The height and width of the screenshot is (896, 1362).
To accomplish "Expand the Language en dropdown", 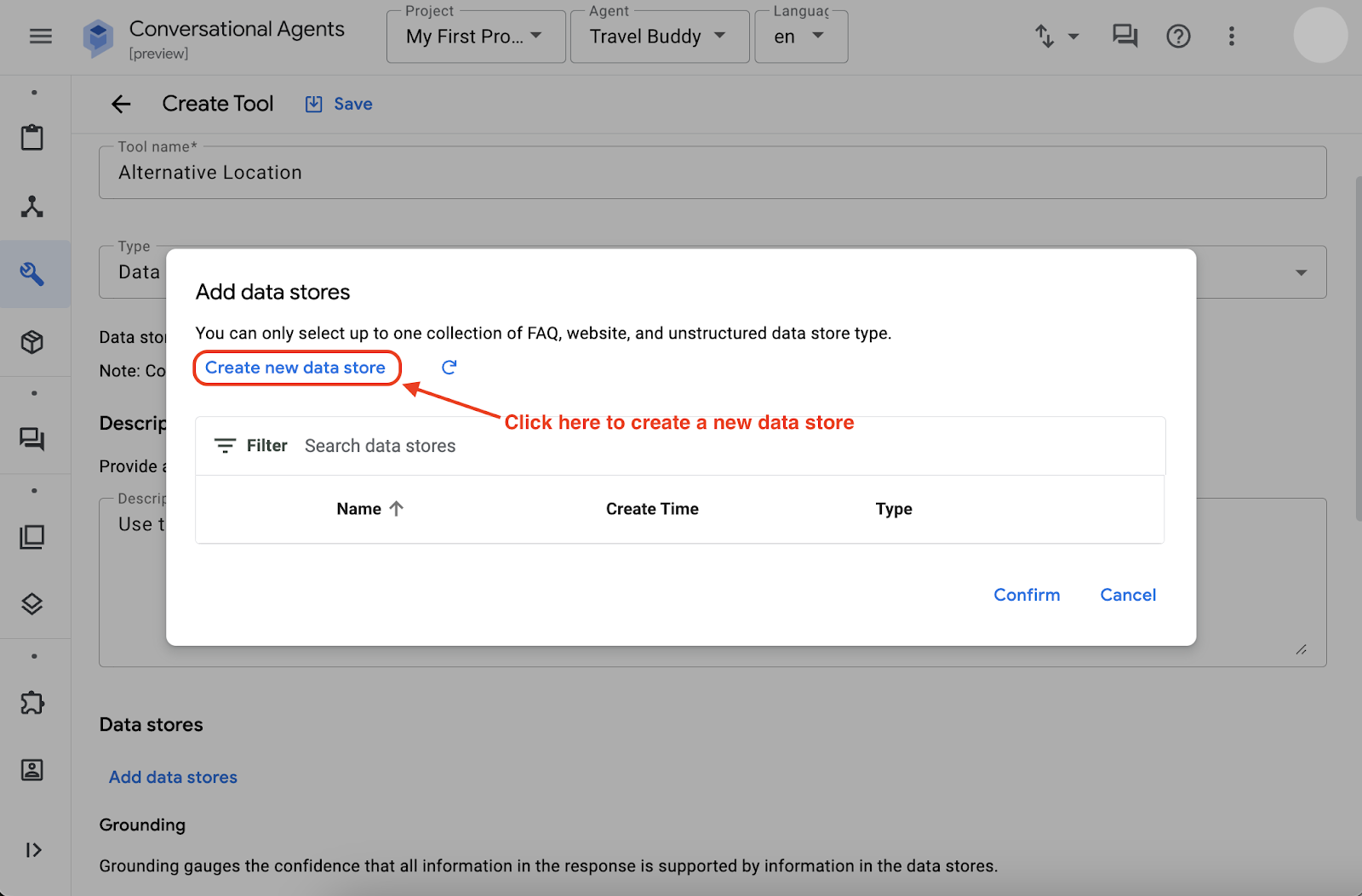I will pos(800,37).
